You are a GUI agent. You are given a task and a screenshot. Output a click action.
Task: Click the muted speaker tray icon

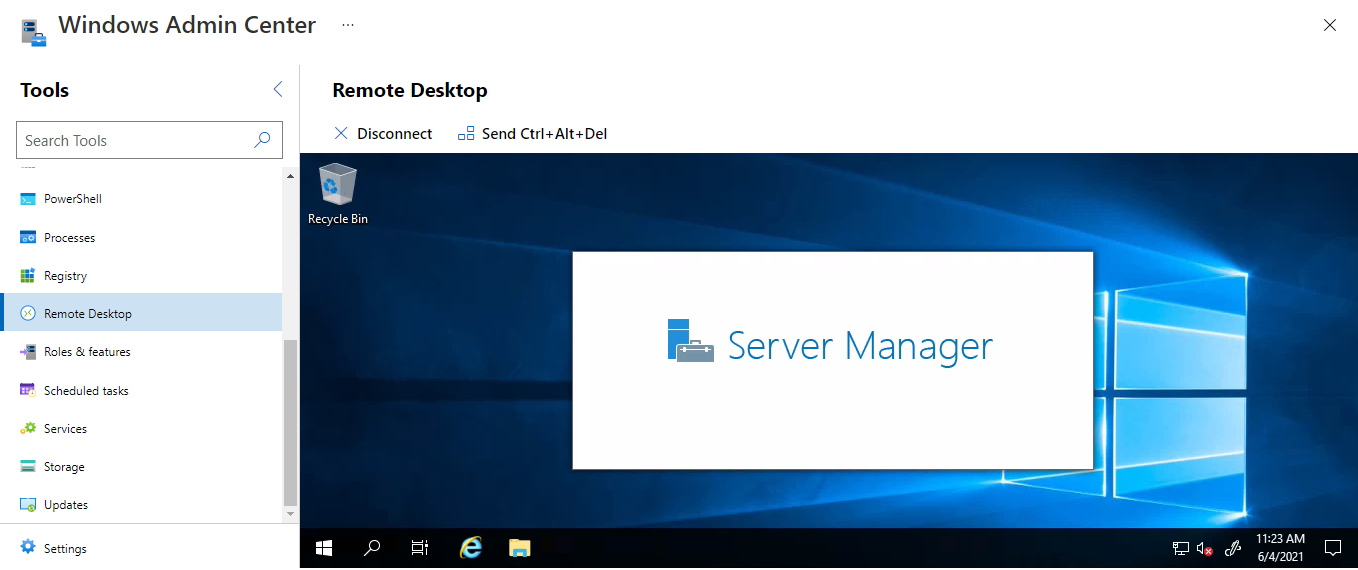[x=1205, y=548]
